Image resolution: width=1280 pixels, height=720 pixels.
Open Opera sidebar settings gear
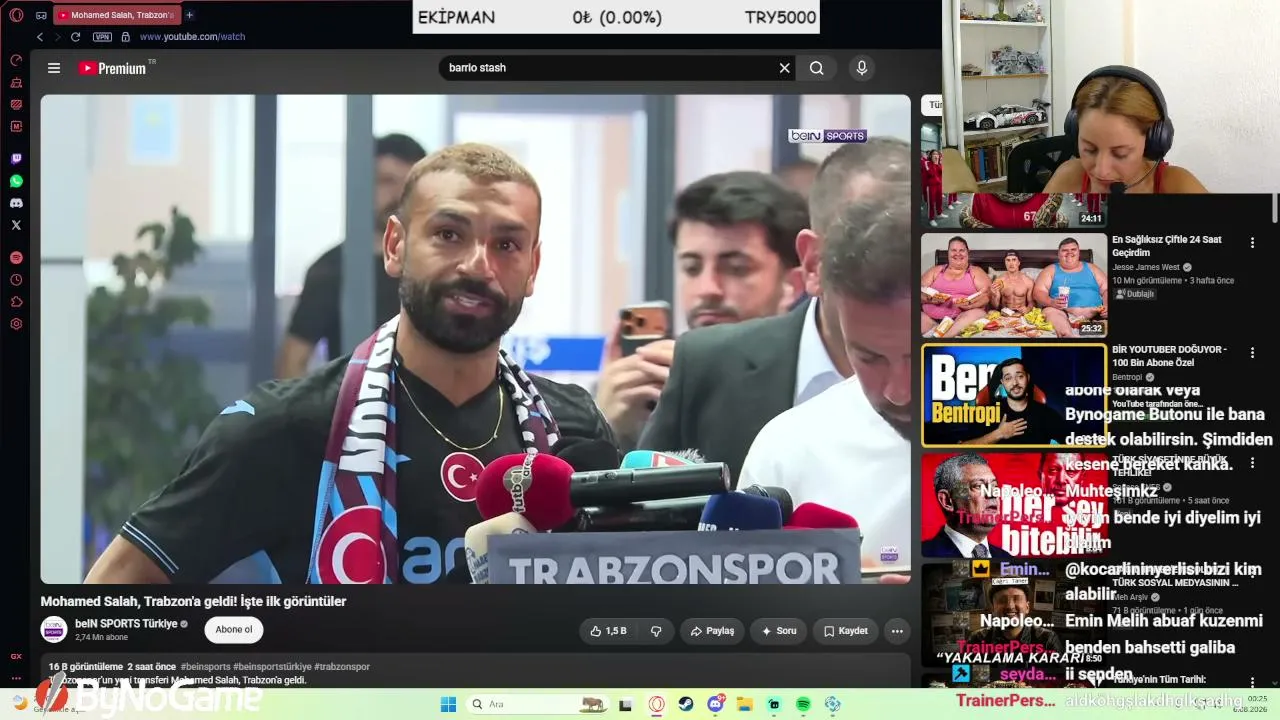[16, 324]
